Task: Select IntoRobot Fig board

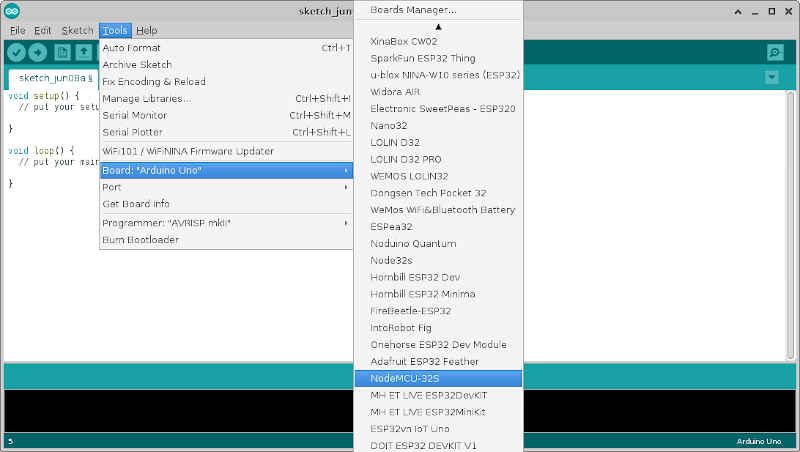Action: (x=438, y=328)
